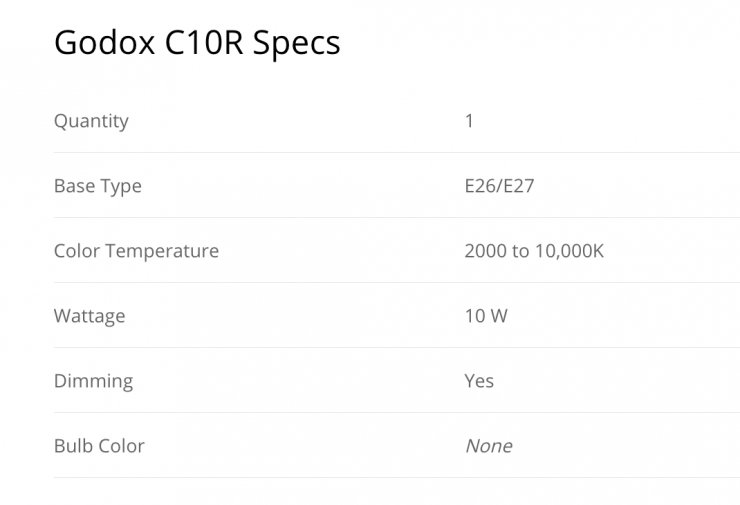The image size is (740, 505).
Task: Click the italic 'None' bulb color value
Action: [x=488, y=446]
